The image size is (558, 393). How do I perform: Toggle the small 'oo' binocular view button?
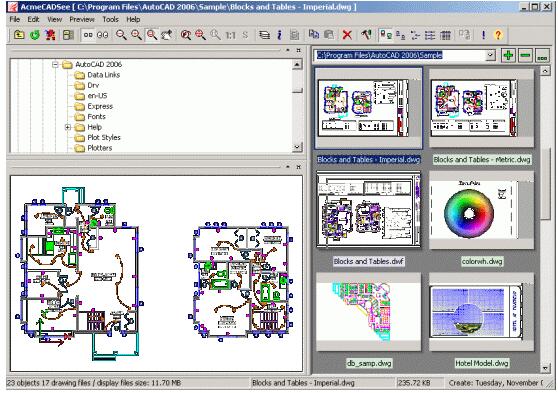(x=88, y=35)
